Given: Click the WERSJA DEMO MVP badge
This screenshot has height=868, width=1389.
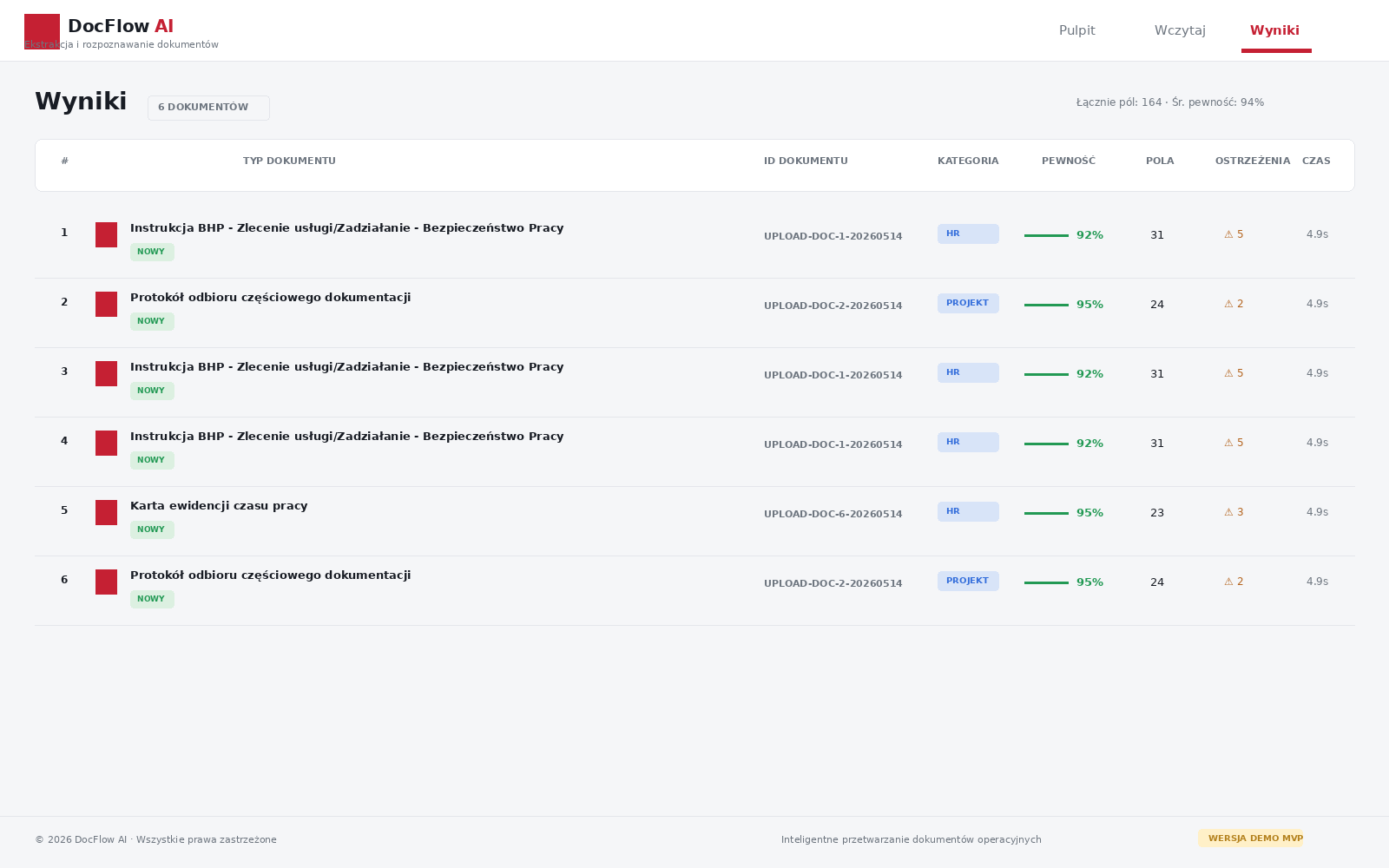Looking at the screenshot, I should [1250, 838].
